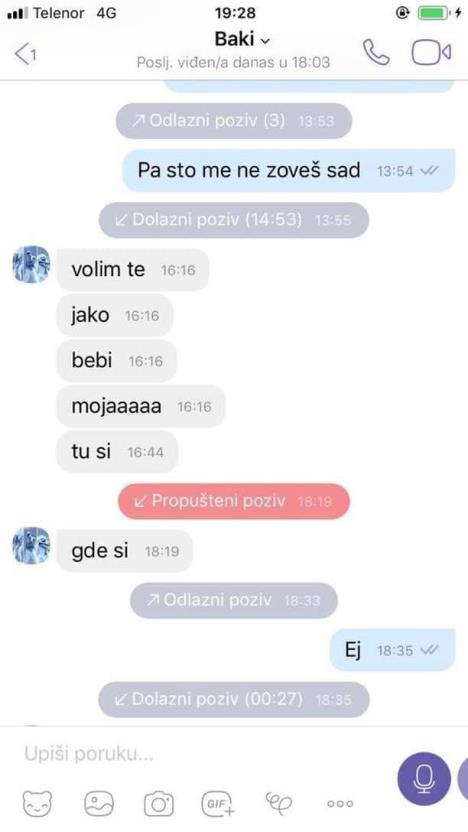Screen dimensions: 468x832
Task: Open more options three-dots icon
Action: pyautogui.click(x=340, y=804)
